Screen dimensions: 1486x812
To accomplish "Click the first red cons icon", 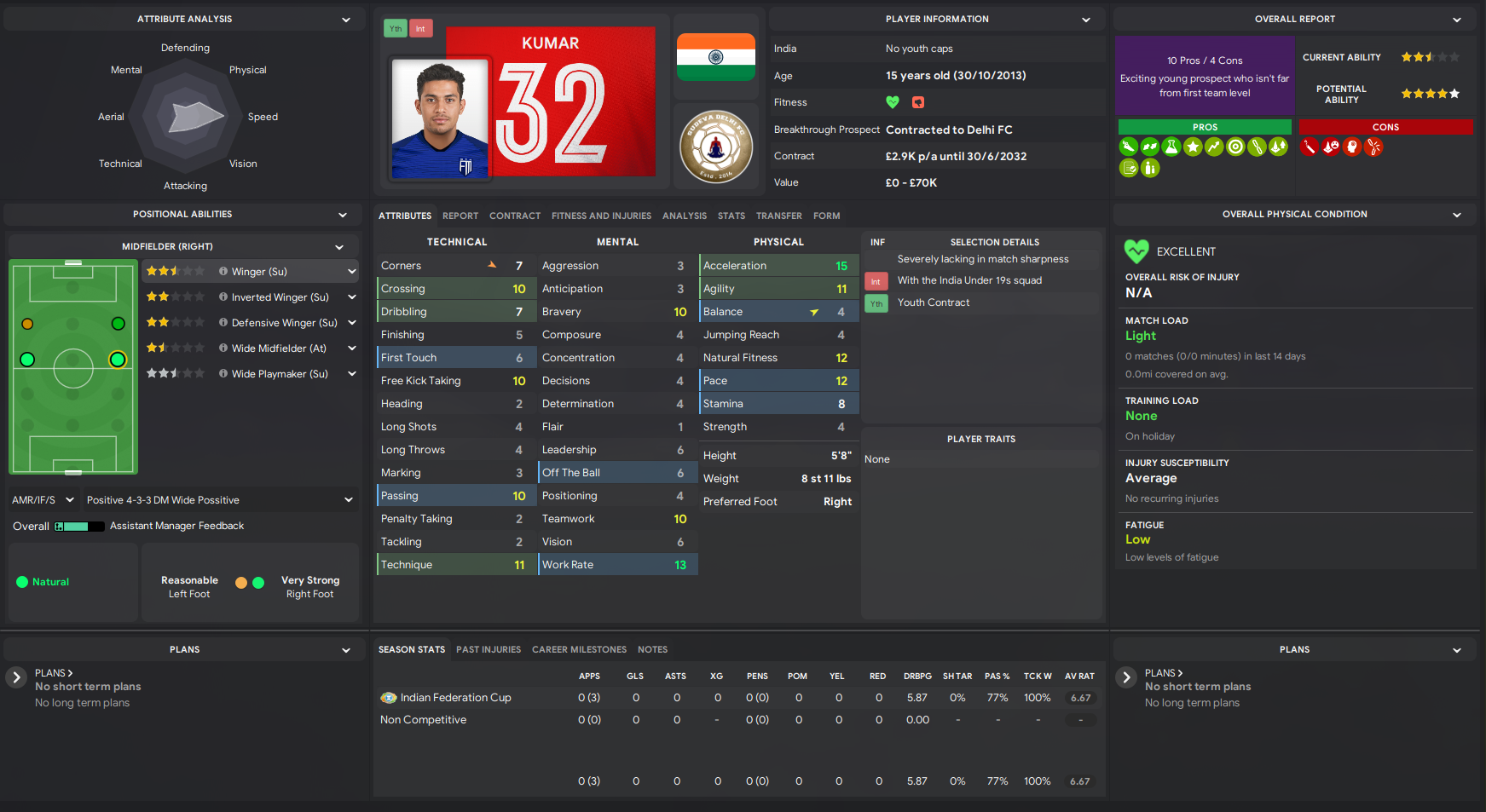I will pyautogui.click(x=1310, y=147).
